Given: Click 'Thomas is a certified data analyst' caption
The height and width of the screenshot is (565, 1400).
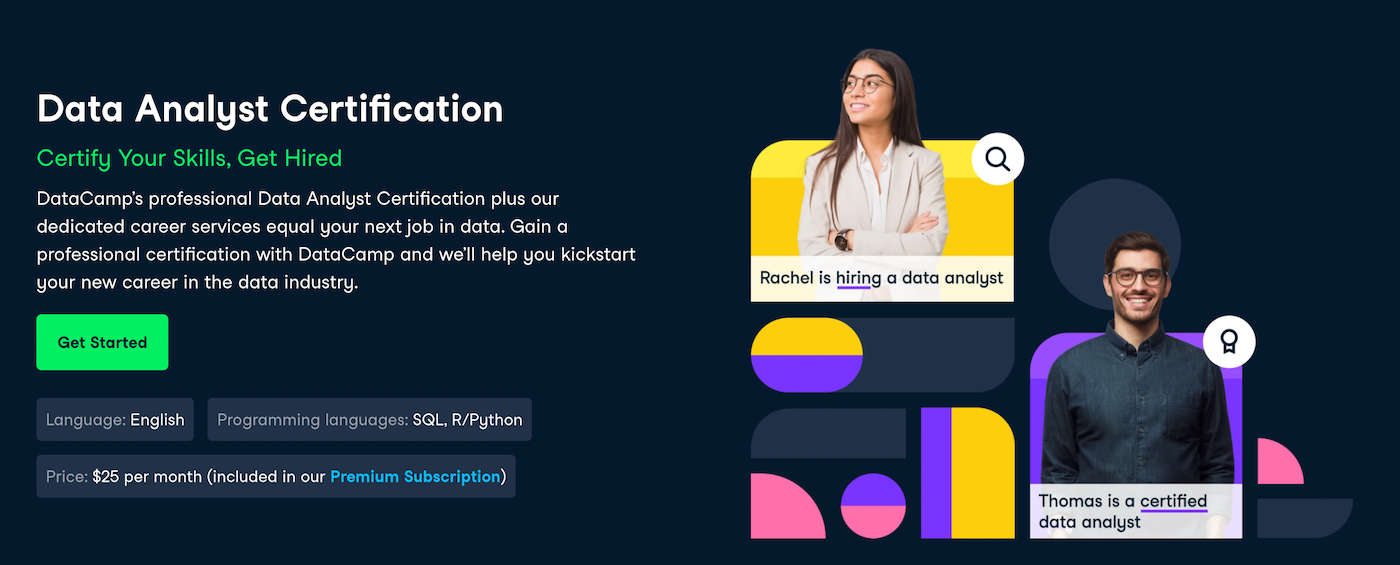Looking at the screenshot, I should point(1136,511).
